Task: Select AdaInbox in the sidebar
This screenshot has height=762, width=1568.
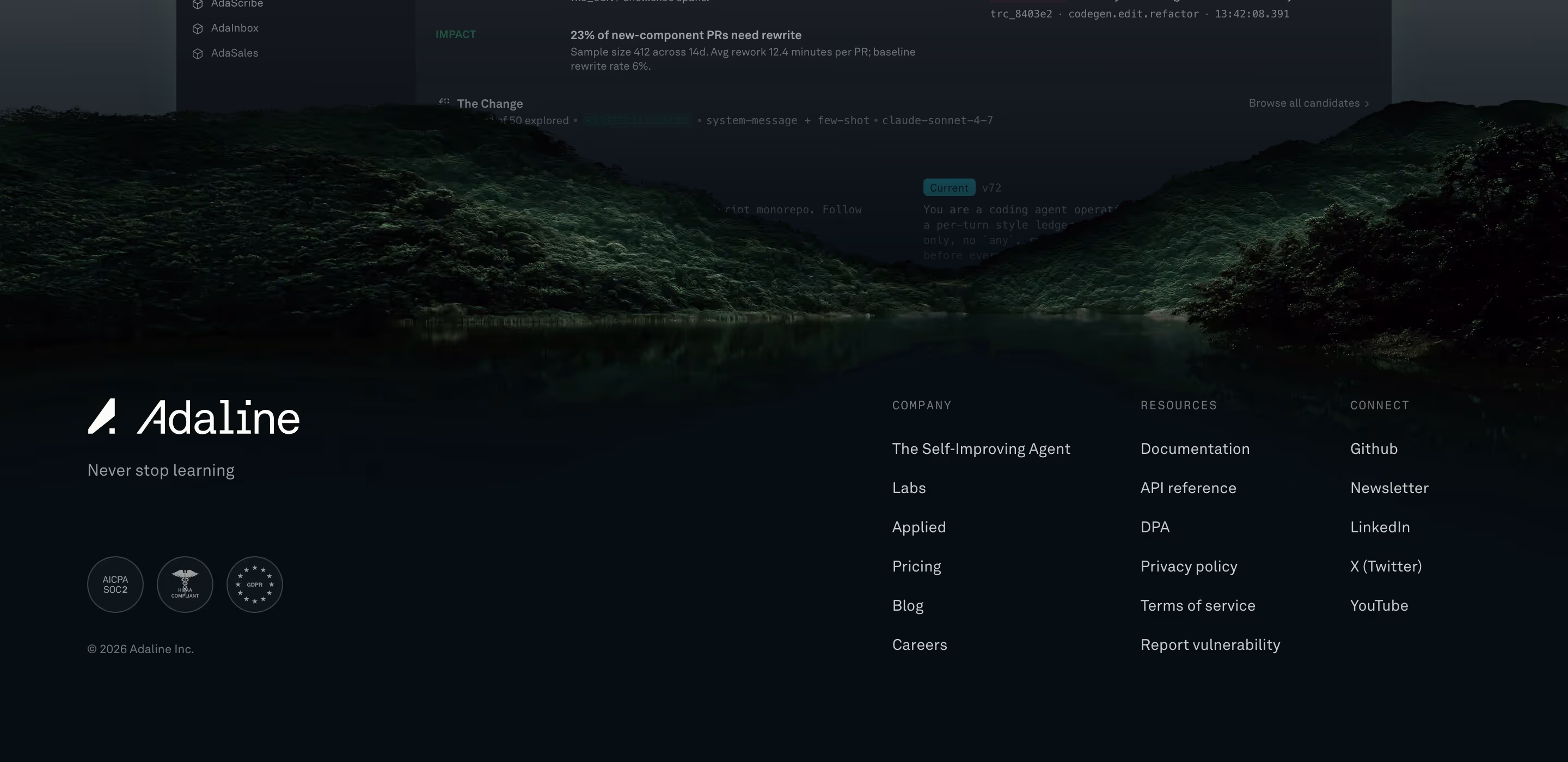Action: [235, 28]
